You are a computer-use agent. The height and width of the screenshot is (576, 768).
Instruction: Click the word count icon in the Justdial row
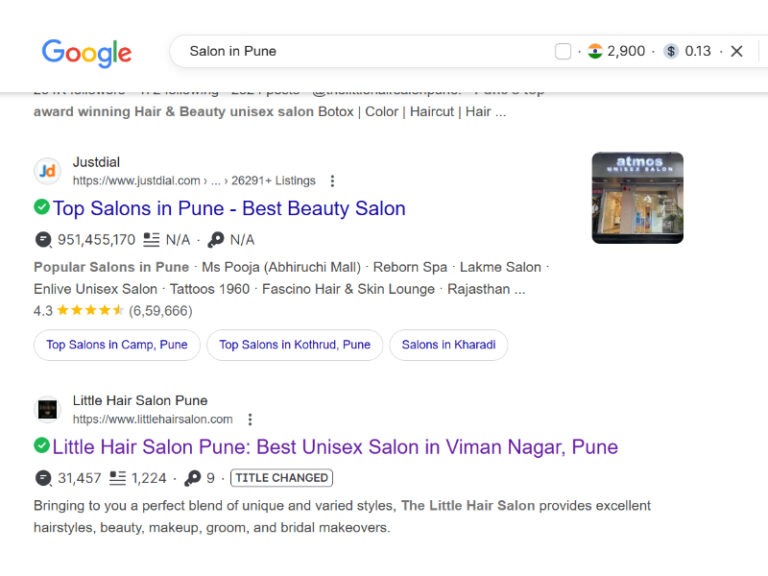click(x=151, y=240)
